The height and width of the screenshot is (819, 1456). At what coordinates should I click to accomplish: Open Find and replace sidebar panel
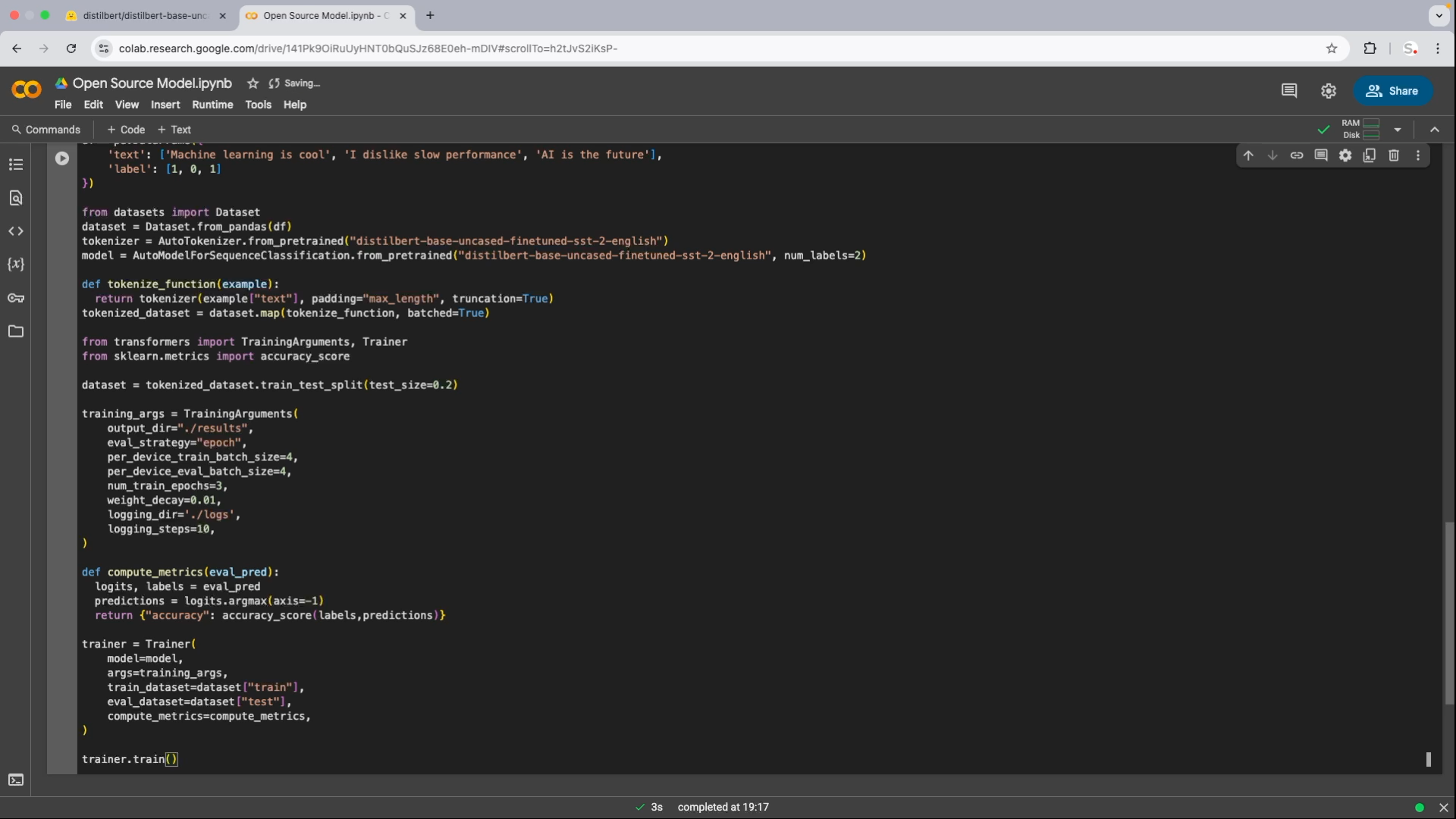[16, 198]
